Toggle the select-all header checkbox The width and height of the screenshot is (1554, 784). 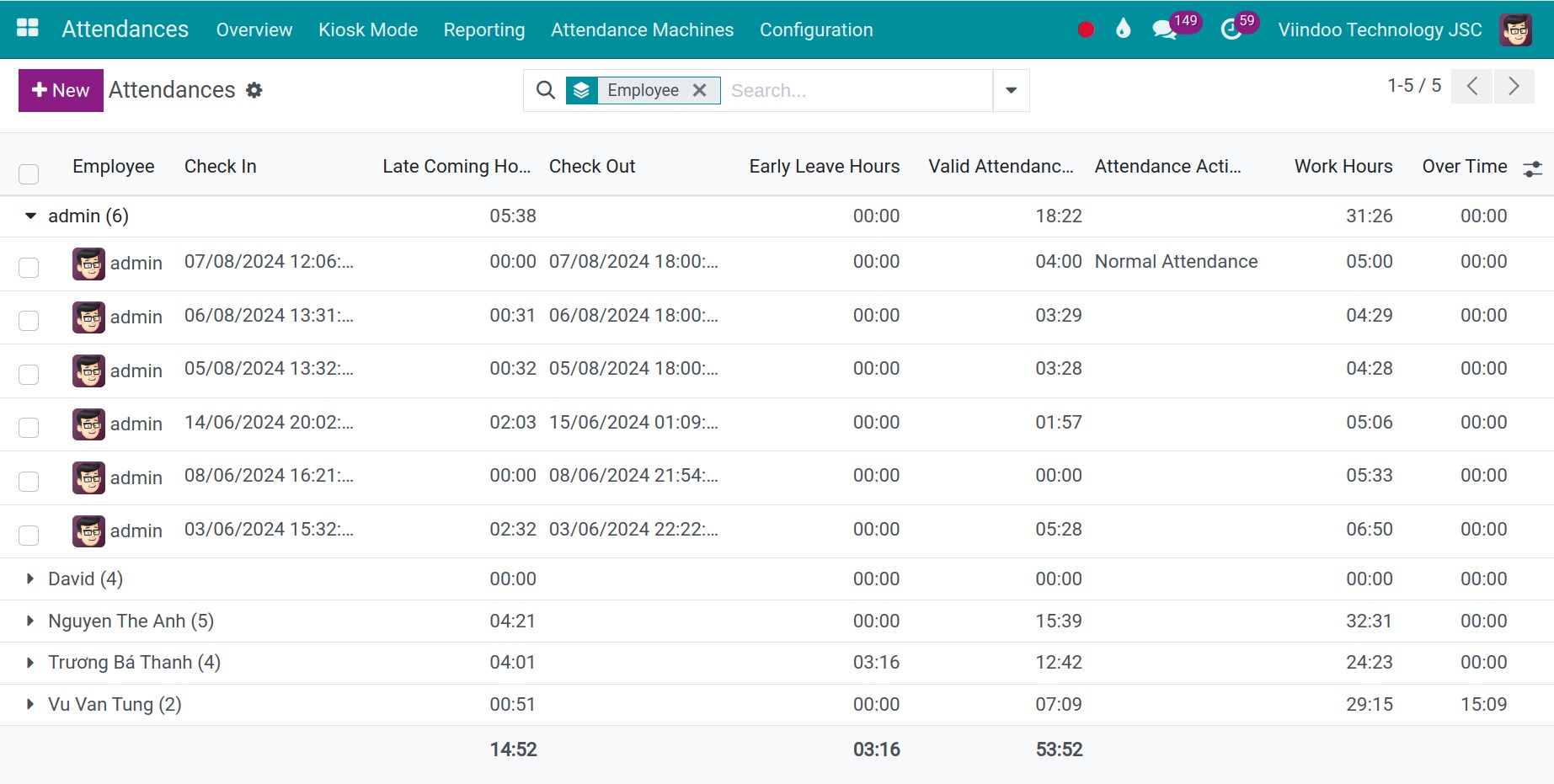coord(29,174)
